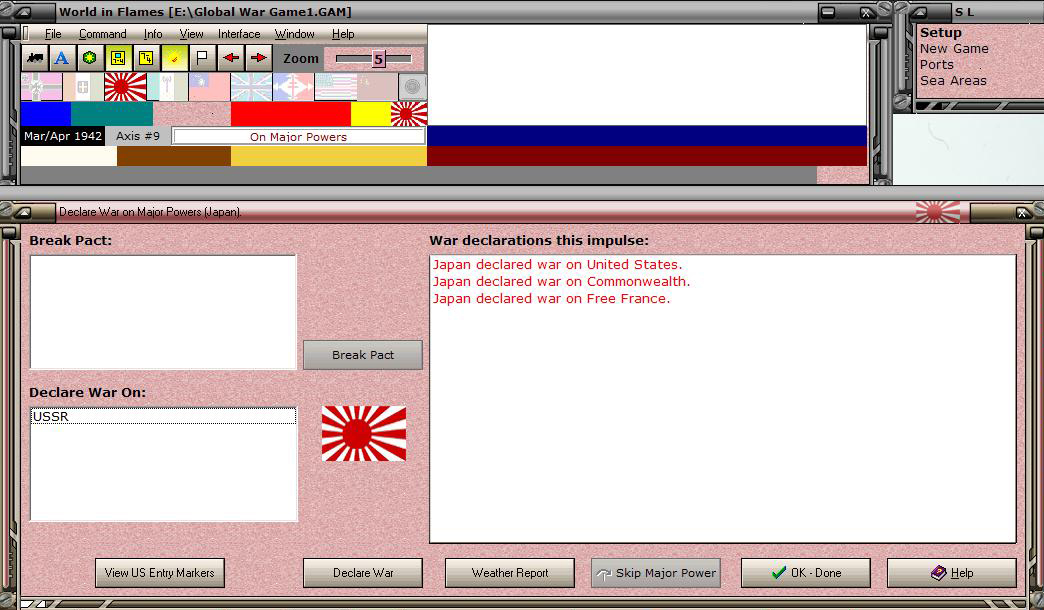Click the red right arrow toolbar icon
This screenshot has width=1044, height=610.
(x=258, y=59)
